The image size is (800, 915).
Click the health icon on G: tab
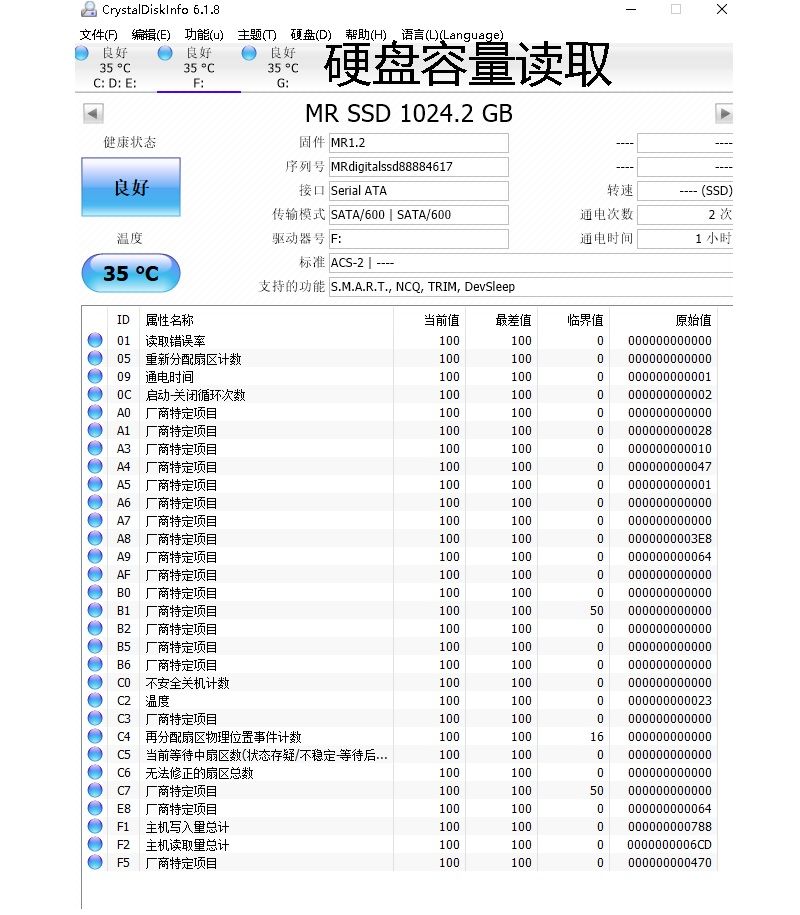249,53
